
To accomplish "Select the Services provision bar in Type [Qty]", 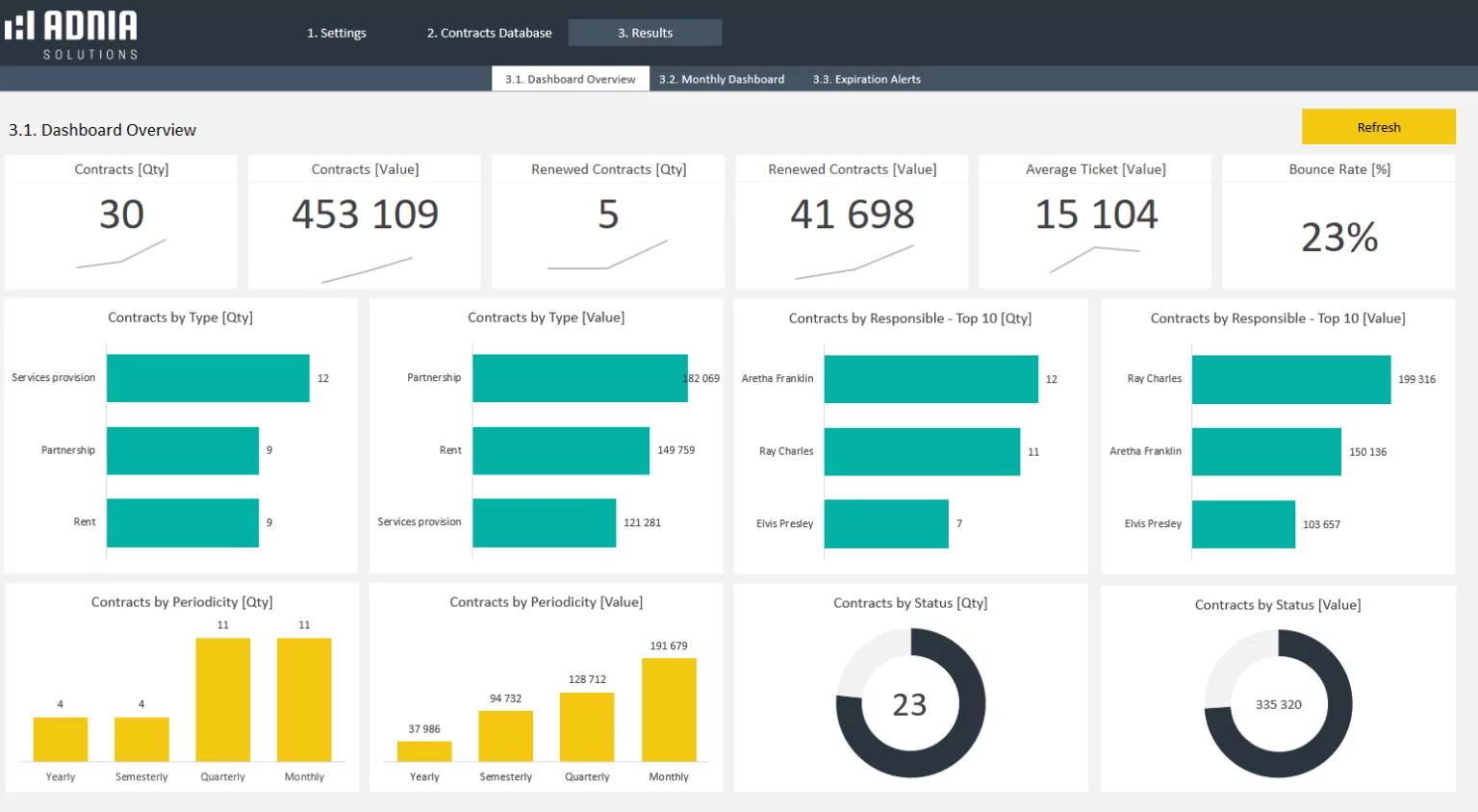I will (x=208, y=378).
